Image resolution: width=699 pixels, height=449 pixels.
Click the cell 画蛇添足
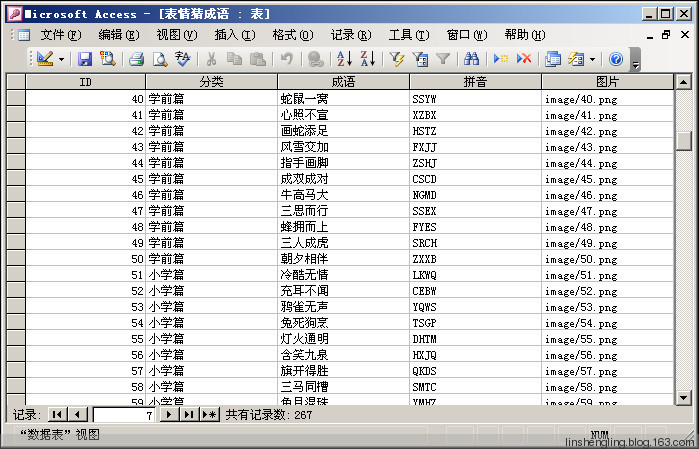[x=343, y=131]
